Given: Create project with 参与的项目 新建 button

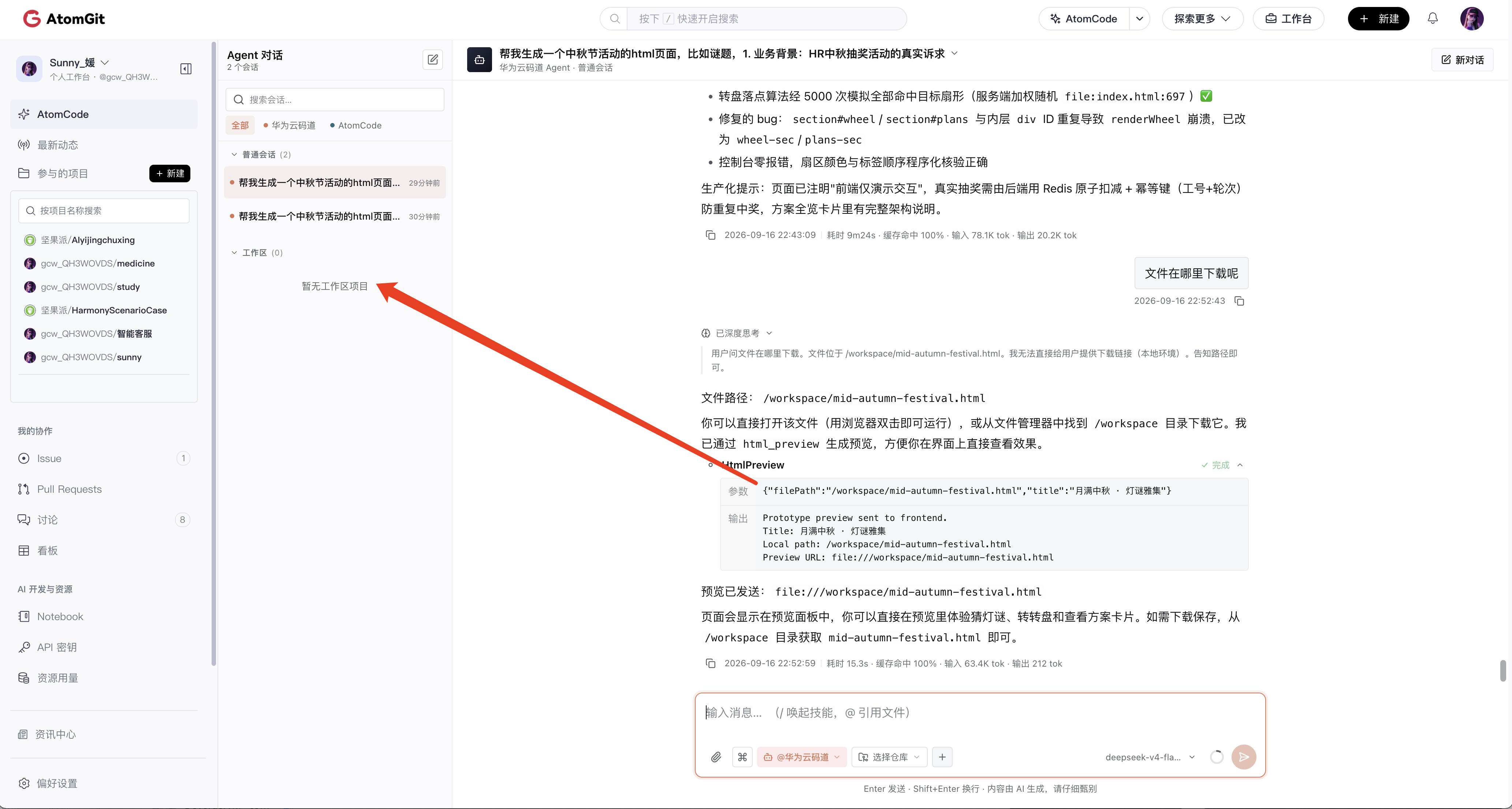Looking at the screenshot, I should [x=170, y=173].
